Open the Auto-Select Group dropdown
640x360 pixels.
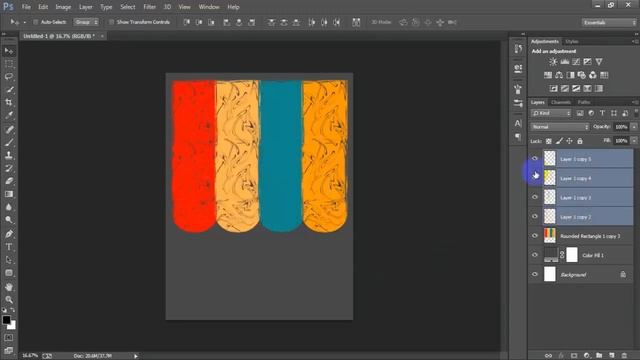[86, 22]
